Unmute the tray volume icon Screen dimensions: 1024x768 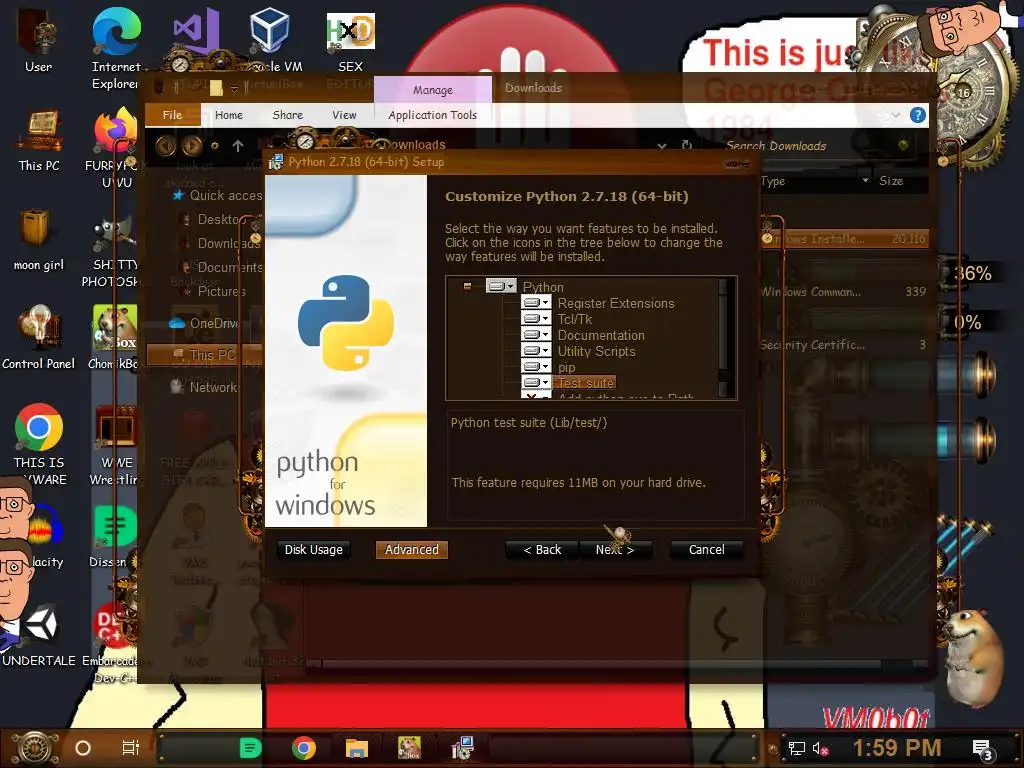click(820, 748)
